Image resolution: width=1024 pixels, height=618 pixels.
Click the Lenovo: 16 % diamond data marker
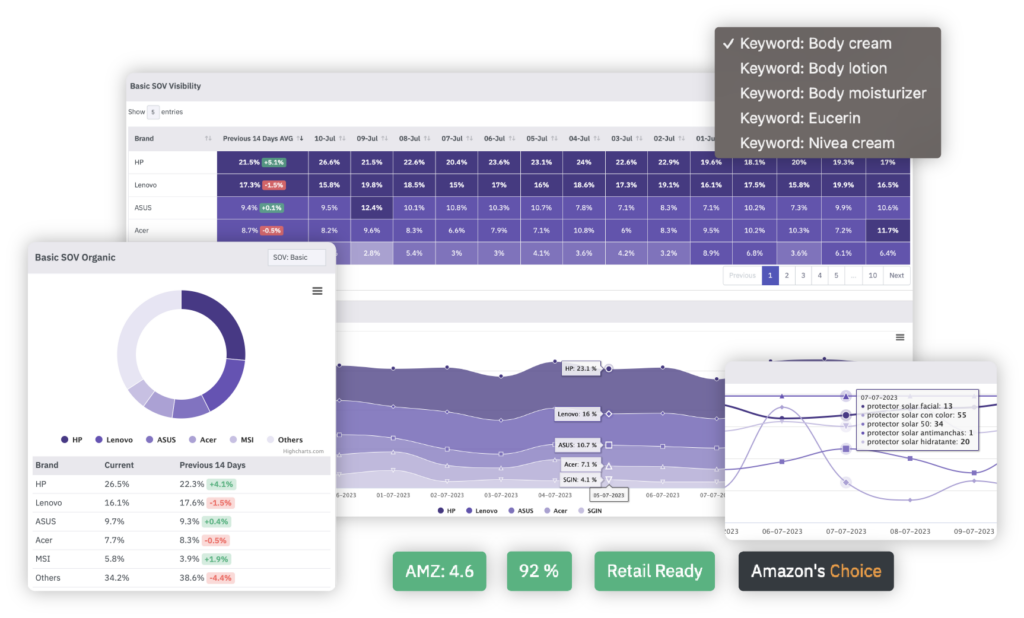[x=609, y=414]
